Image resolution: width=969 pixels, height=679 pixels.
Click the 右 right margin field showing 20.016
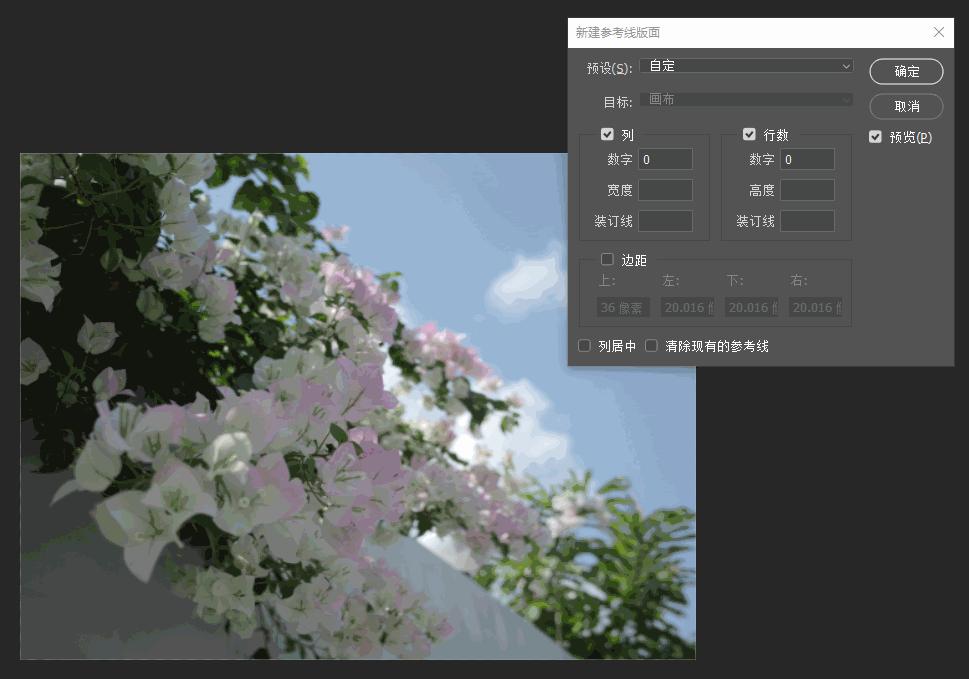point(816,307)
